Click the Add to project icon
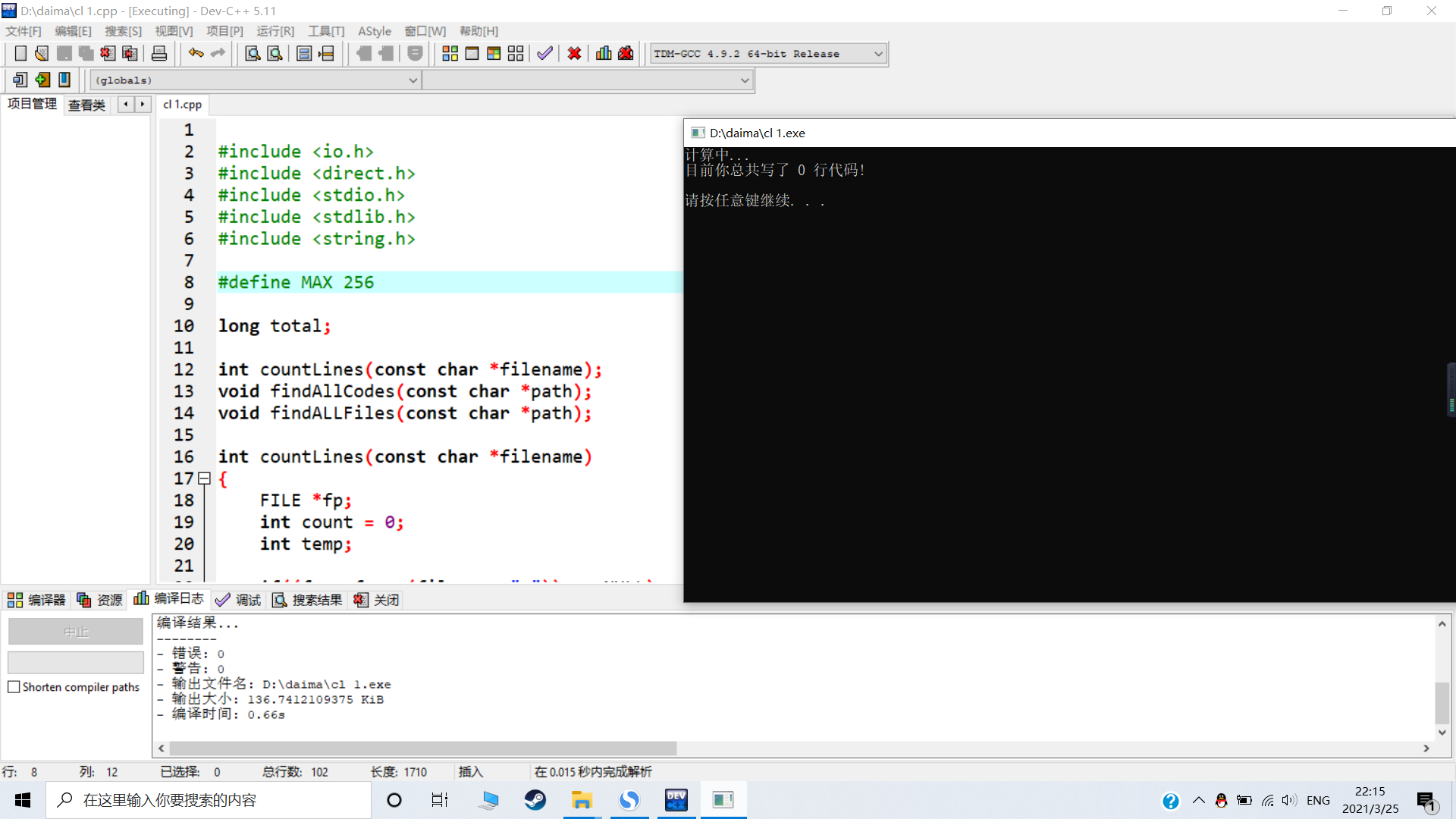This screenshot has height=819, width=1456. pyautogui.click(x=42, y=80)
